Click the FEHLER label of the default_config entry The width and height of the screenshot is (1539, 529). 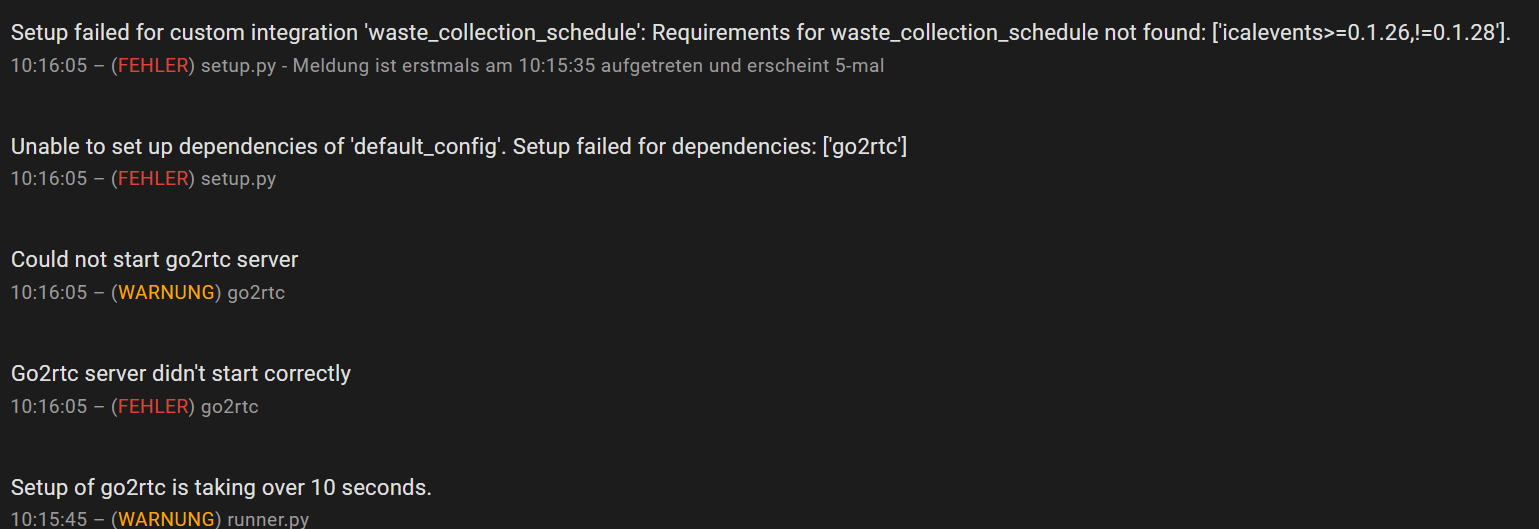click(153, 179)
